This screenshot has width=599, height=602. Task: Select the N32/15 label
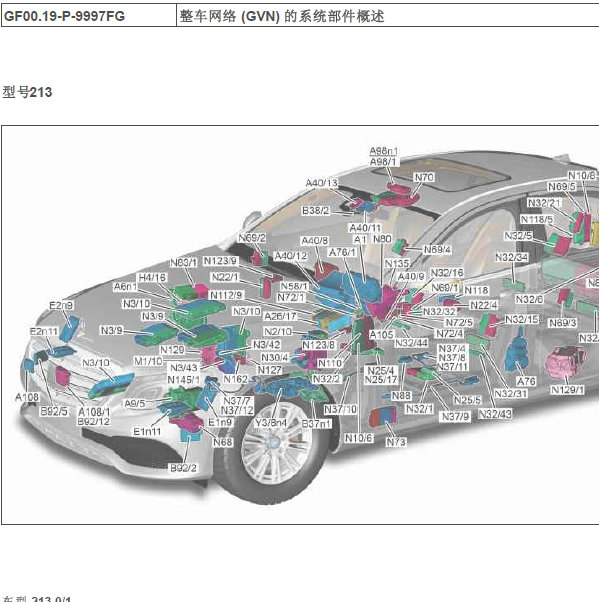tap(522, 320)
